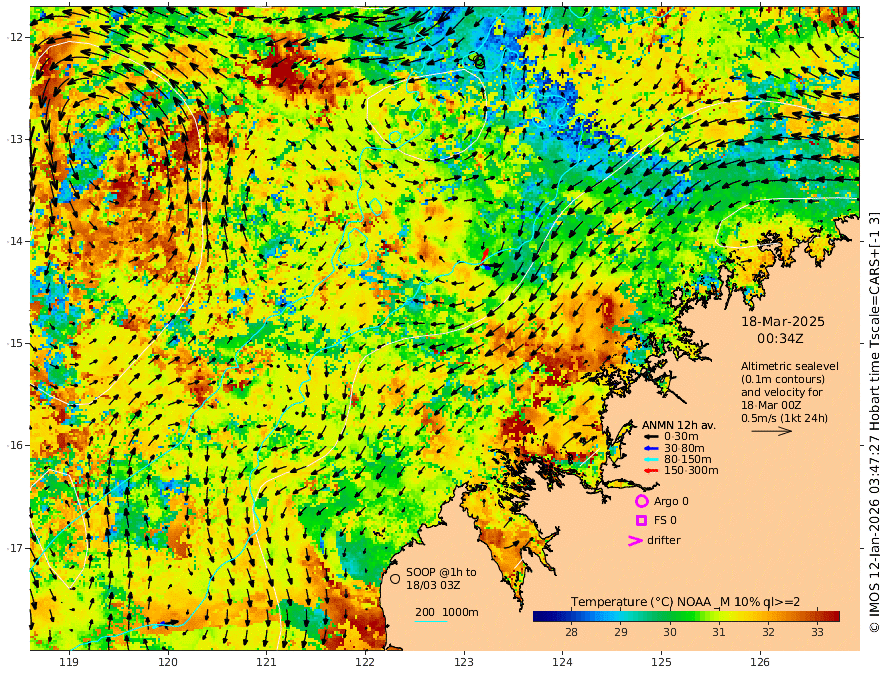
Task: Click the '80-150m' depth label
Action: click(x=688, y=459)
